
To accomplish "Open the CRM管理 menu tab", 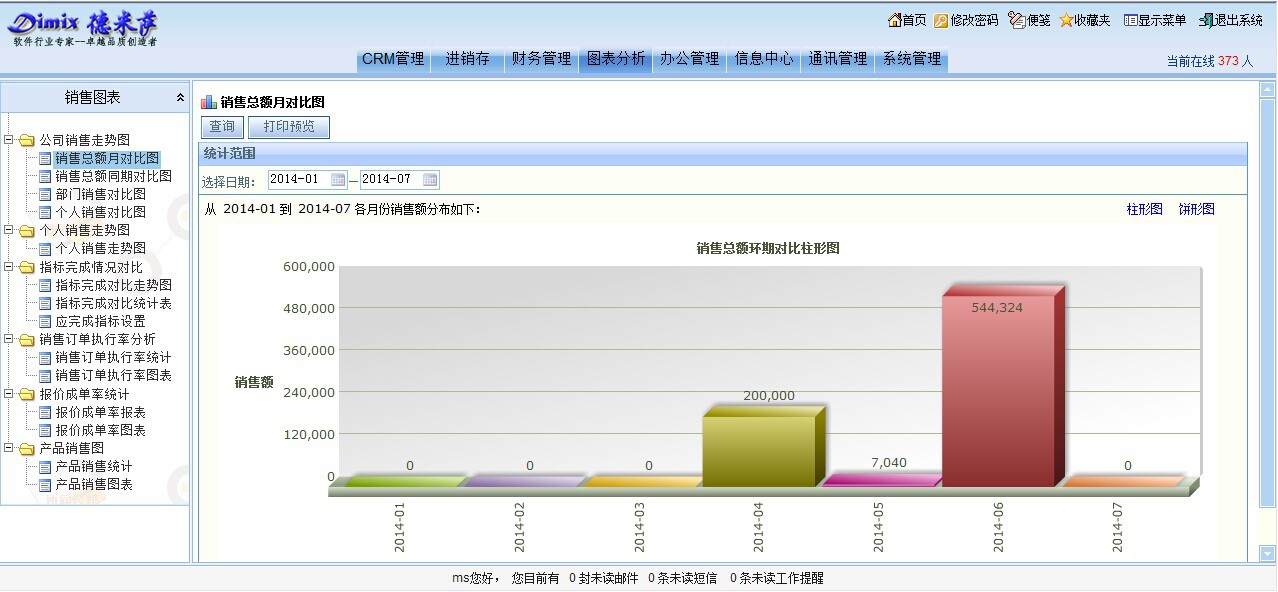I will point(393,59).
